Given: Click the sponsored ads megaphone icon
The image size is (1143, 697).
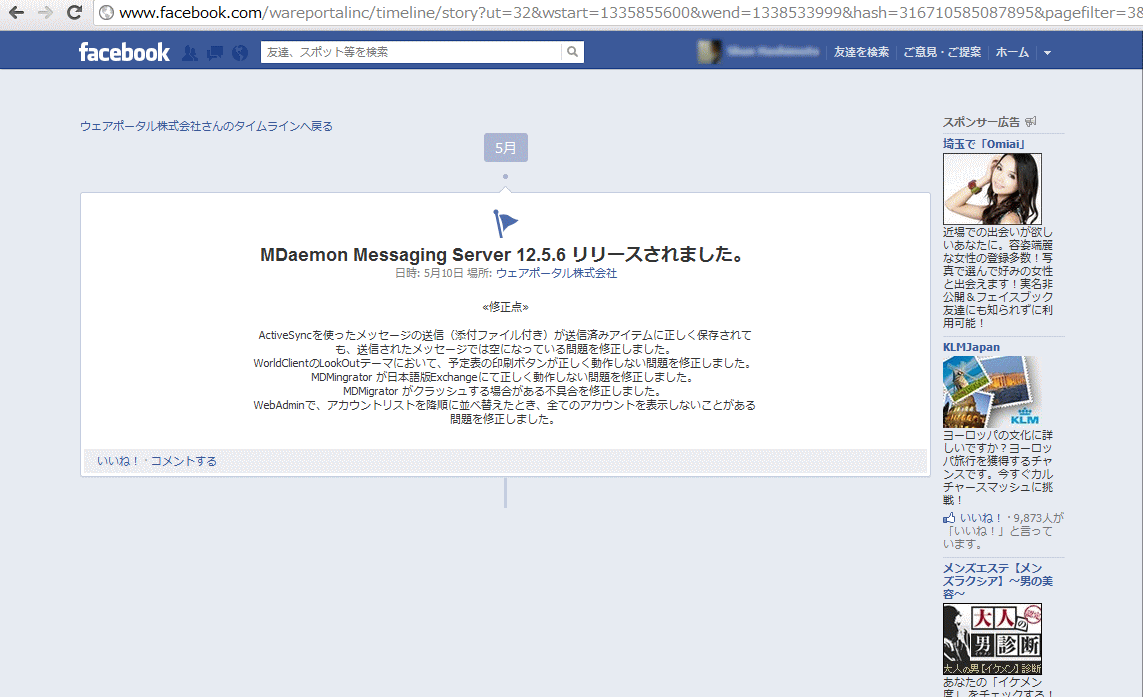Looking at the screenshot, I should point(1030,122).
